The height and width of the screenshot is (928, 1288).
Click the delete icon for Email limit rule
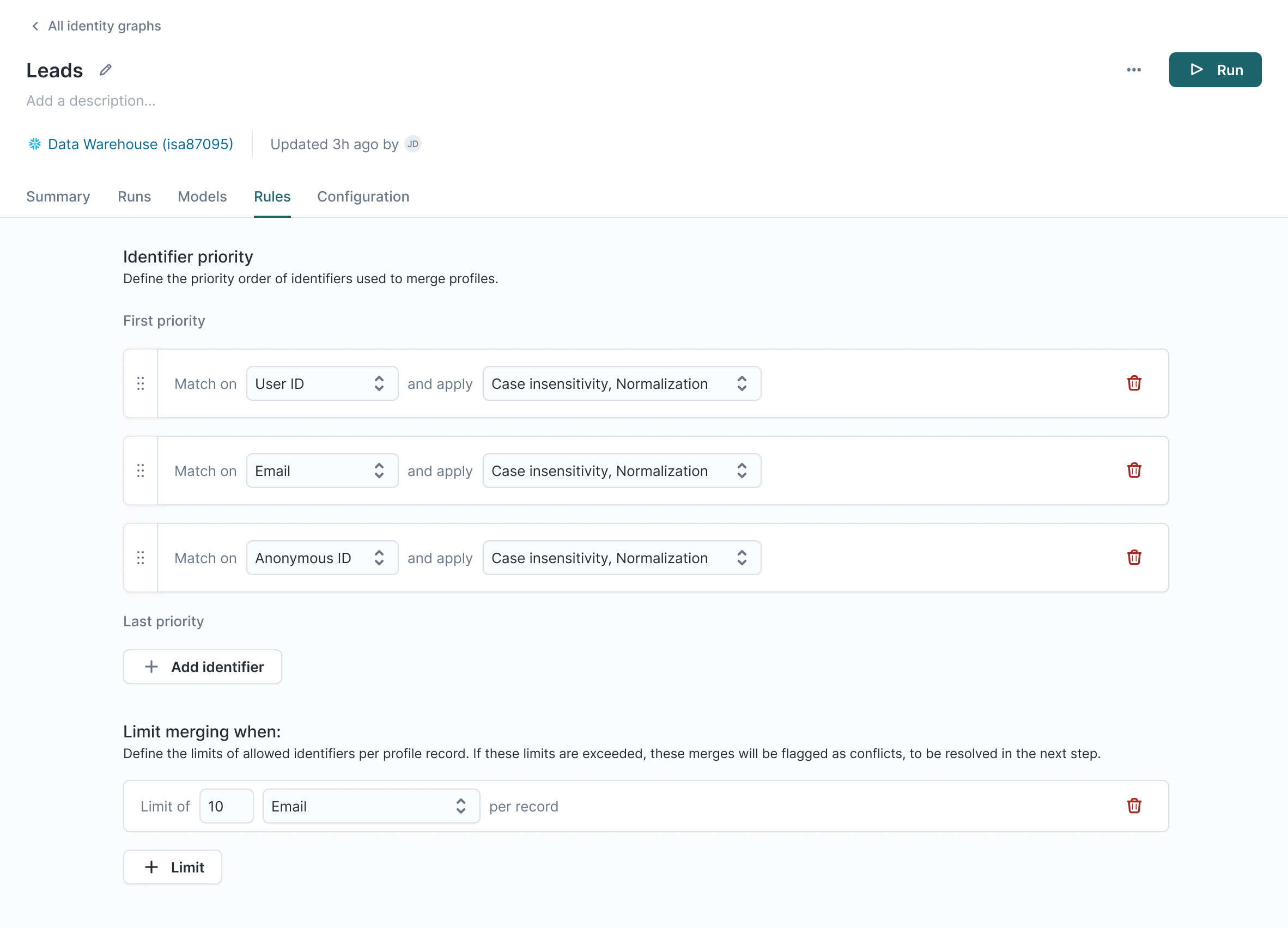click(x=1134, y=805)
